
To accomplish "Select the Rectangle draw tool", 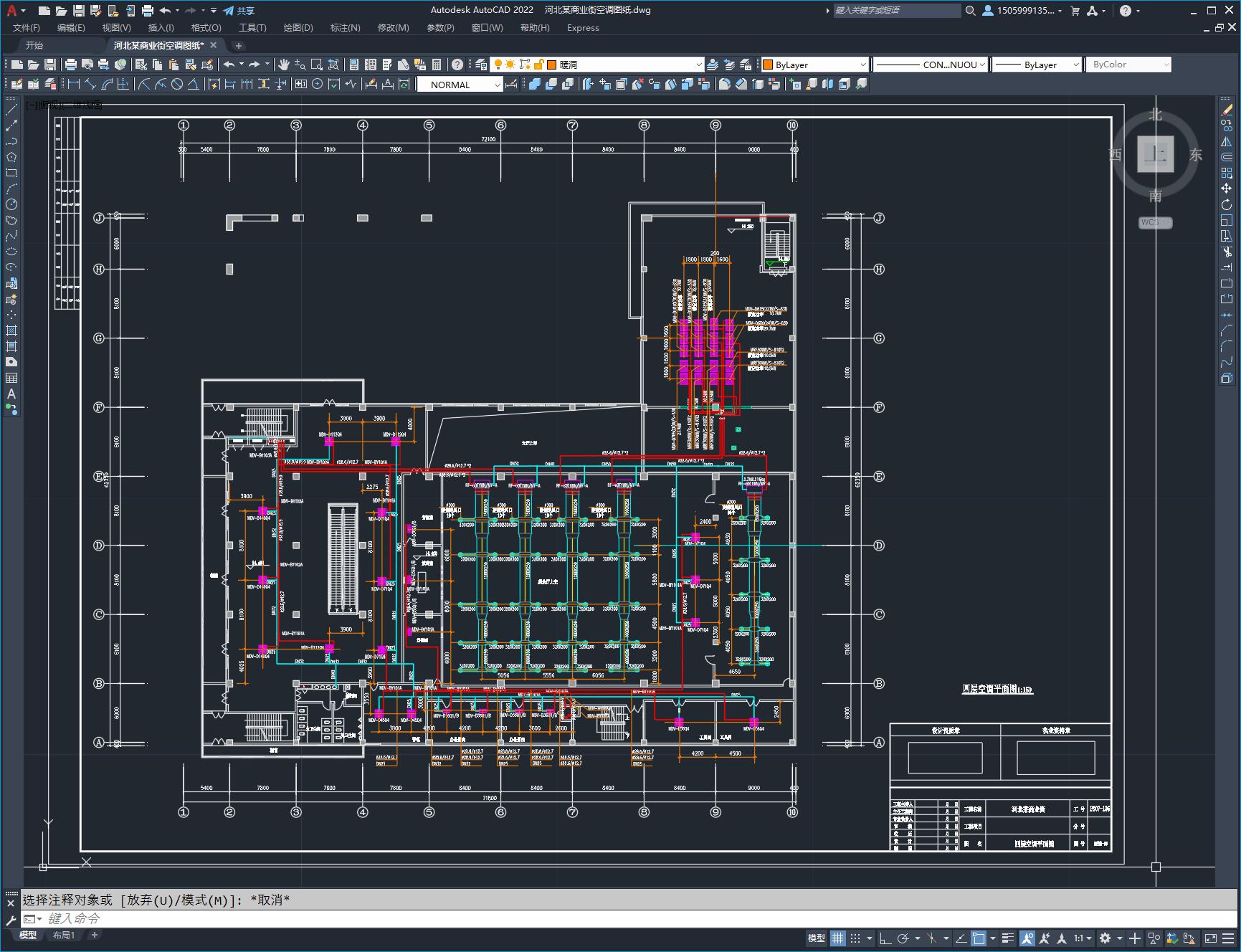I will pyautogui.click(x=11, y=173).
